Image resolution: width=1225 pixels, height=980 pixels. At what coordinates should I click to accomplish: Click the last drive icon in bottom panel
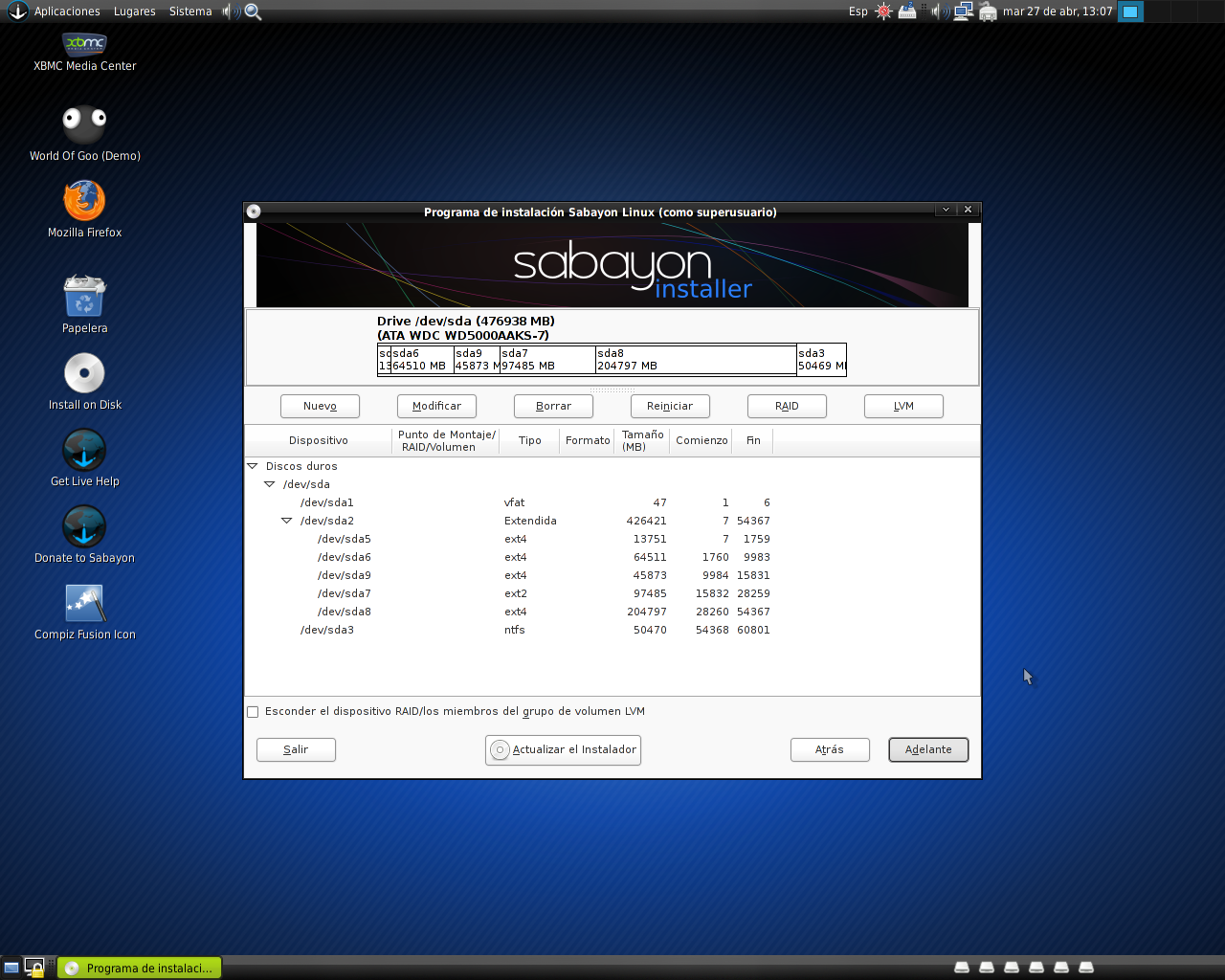pos(1086,968)
